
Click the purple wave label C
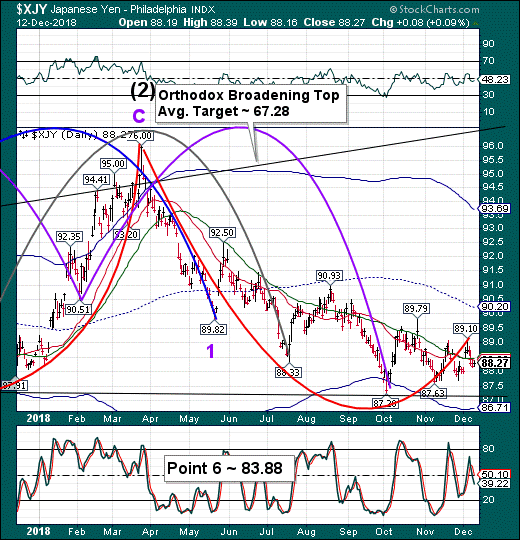pyautogui.click(x=139, y=116)
